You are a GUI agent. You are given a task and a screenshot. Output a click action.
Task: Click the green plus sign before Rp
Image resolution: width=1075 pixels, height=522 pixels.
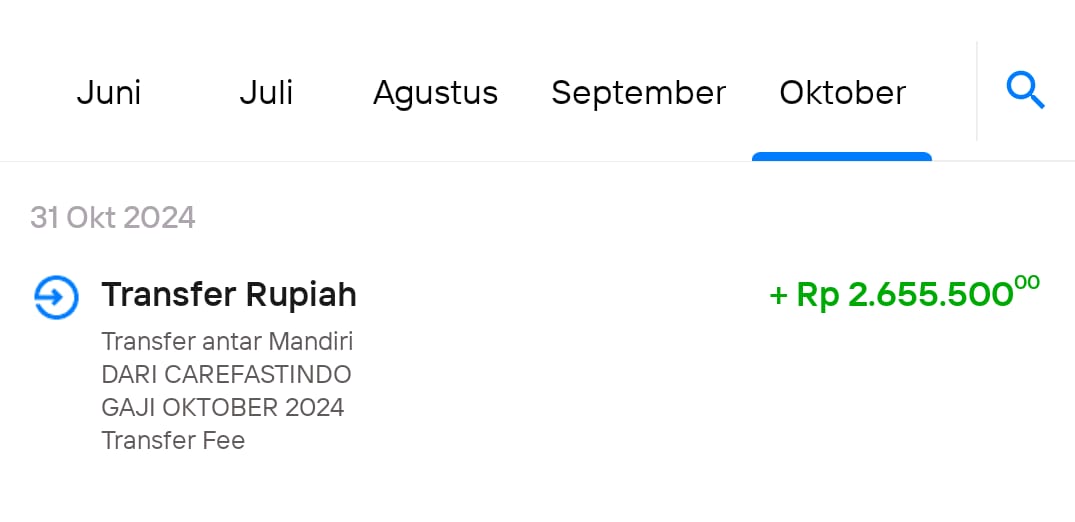click(778, 296)
